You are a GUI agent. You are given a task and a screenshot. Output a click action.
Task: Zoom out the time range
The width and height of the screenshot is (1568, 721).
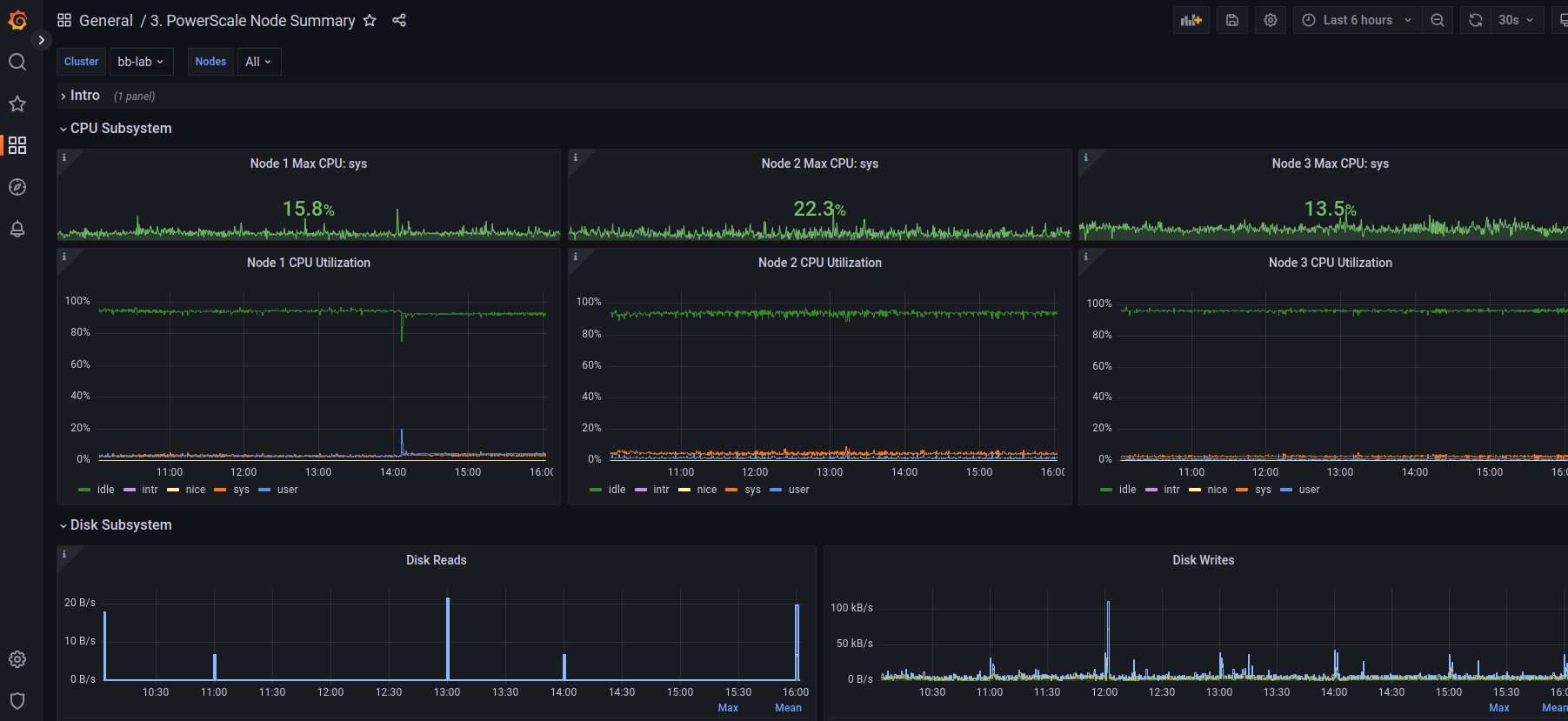tap(1438, 20)
